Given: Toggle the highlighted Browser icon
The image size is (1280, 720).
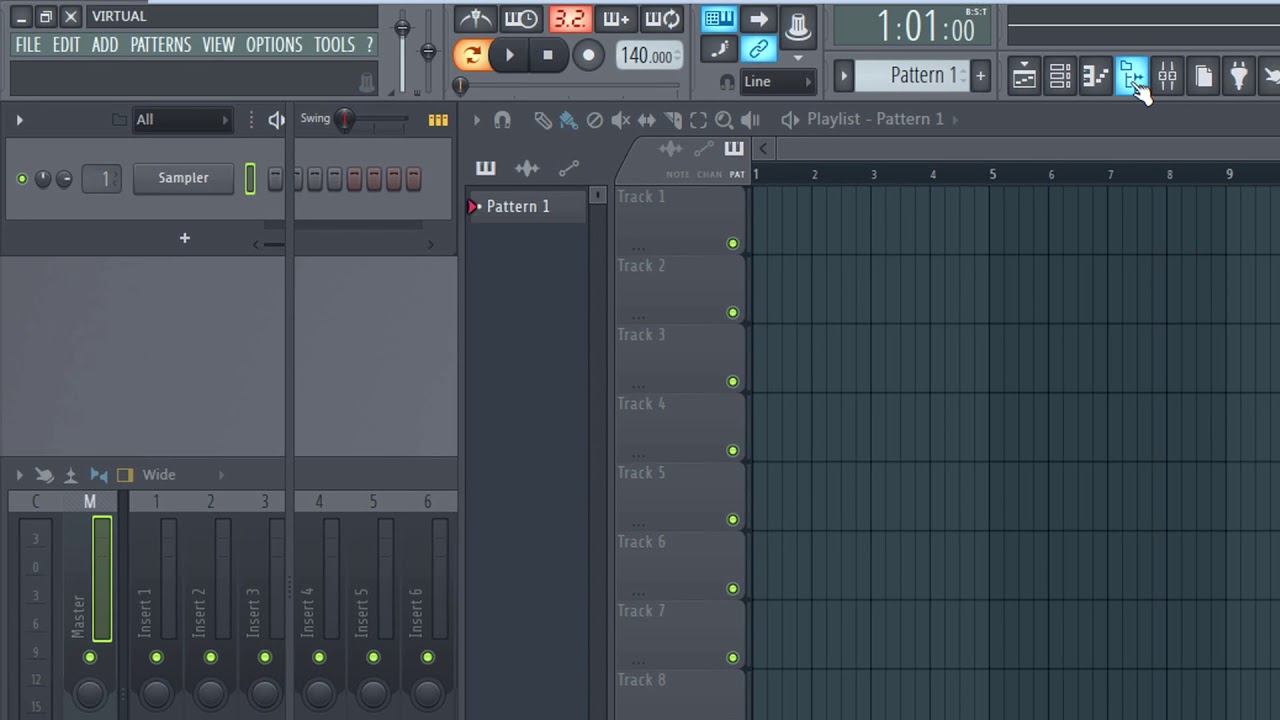Looking at the screenshot, I should tap(1132, 76).
